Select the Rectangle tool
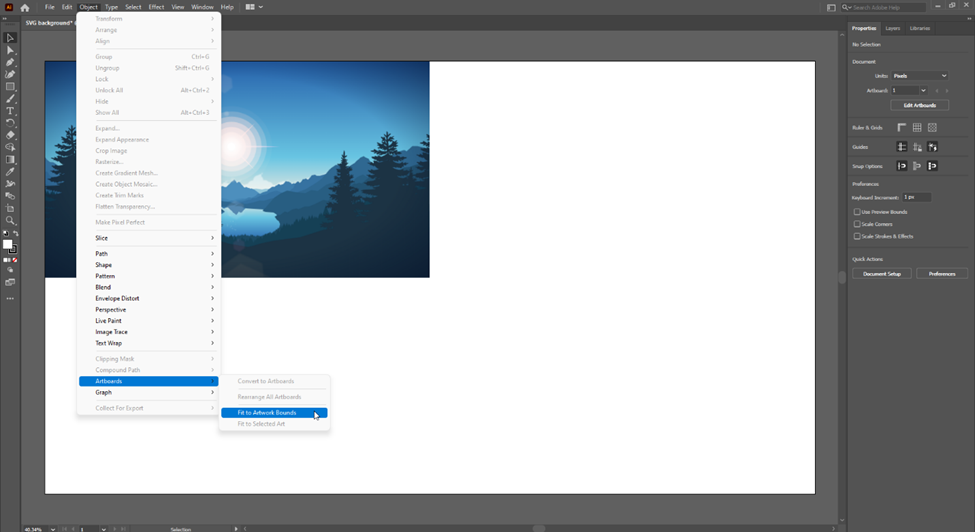 (x=10, y=87)
